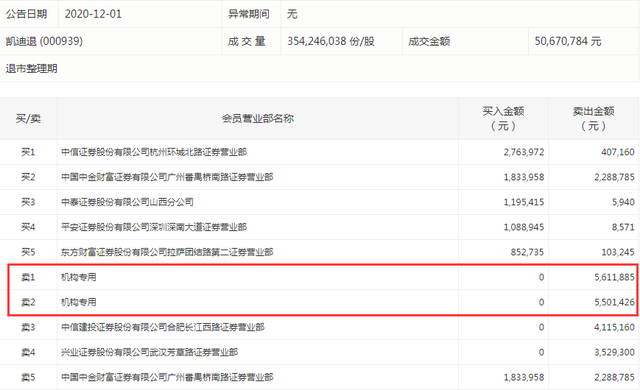The height and width of the screenshot is (390, 640).
Task: Select the 异常期间 value 无
Action: pos(292,14)
